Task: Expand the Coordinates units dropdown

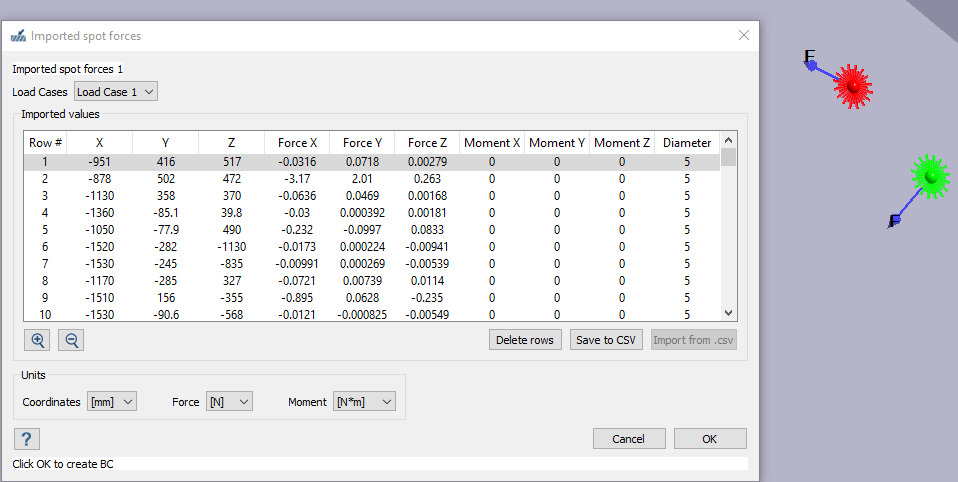Action: [112, 402]
